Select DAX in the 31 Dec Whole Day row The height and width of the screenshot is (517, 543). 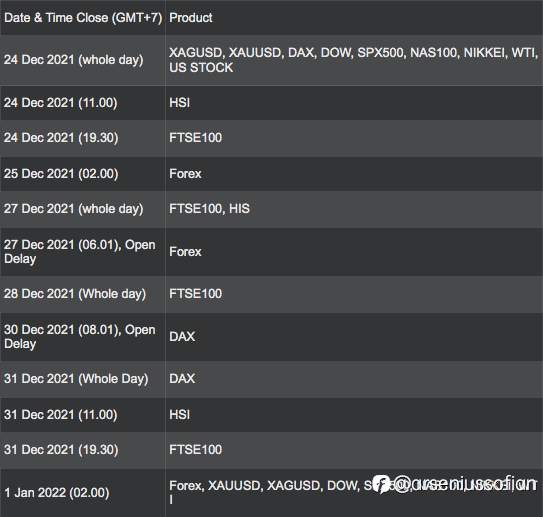(x=182, y=378)
